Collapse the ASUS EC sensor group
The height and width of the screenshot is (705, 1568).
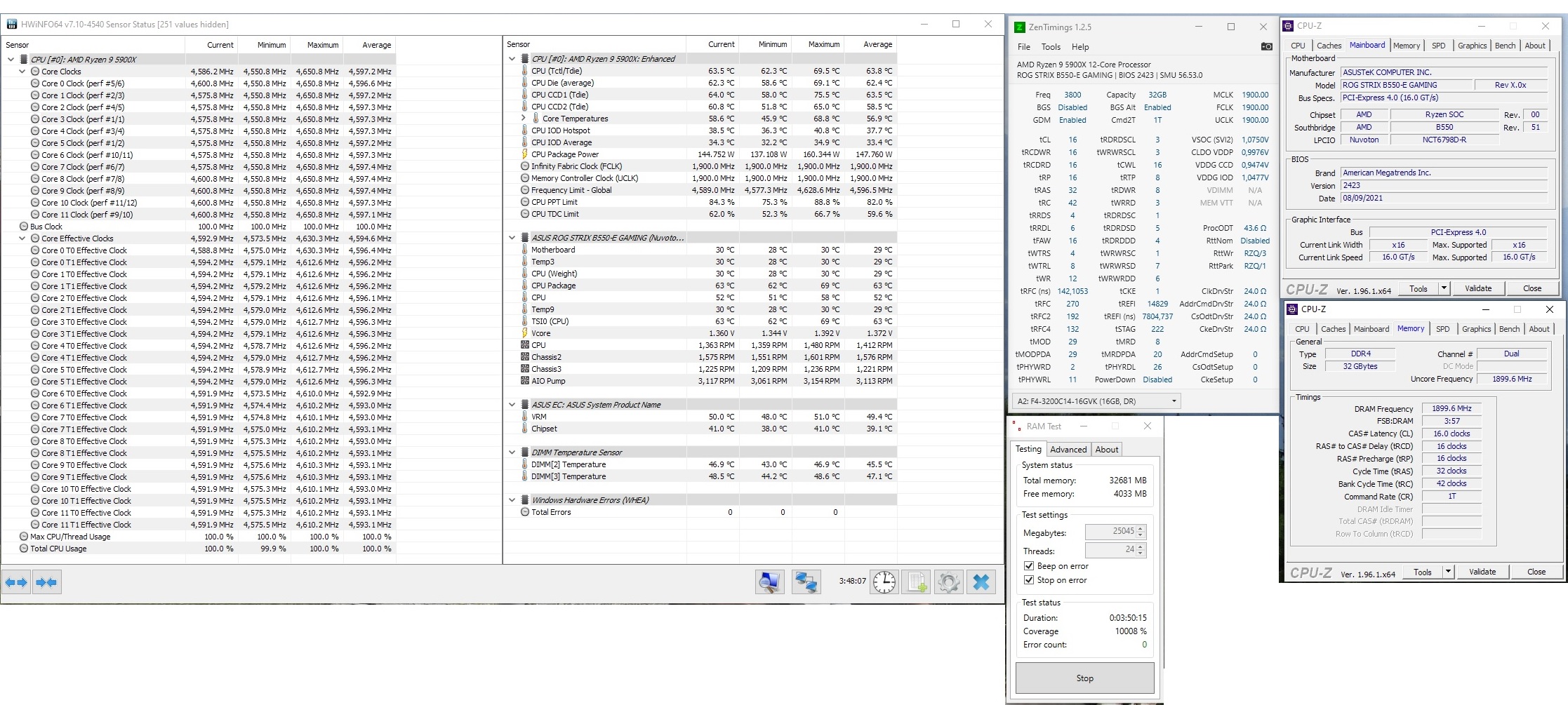[512, 405]
